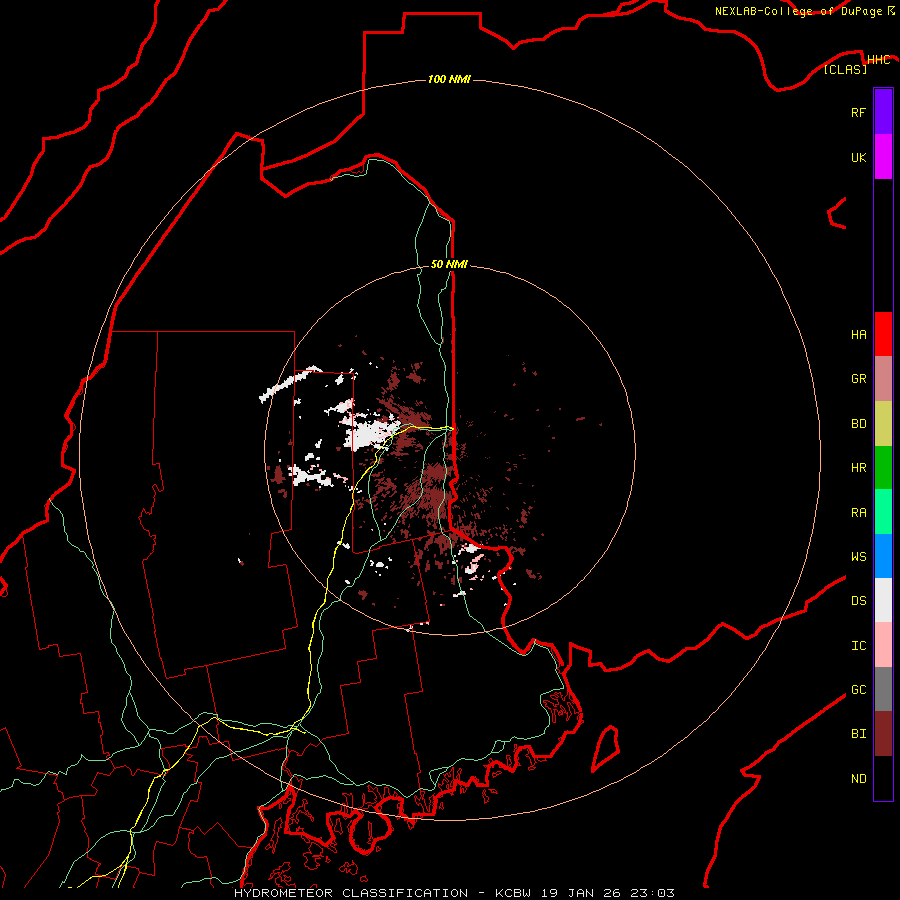Click the BD legend label
This screenshot has width=900, height=900.
[x=858, y=424]
